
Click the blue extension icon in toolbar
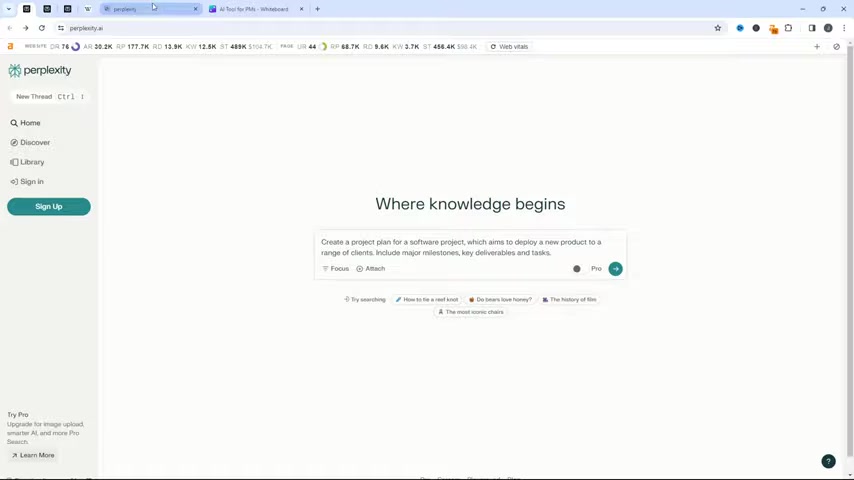click(740, 28)
